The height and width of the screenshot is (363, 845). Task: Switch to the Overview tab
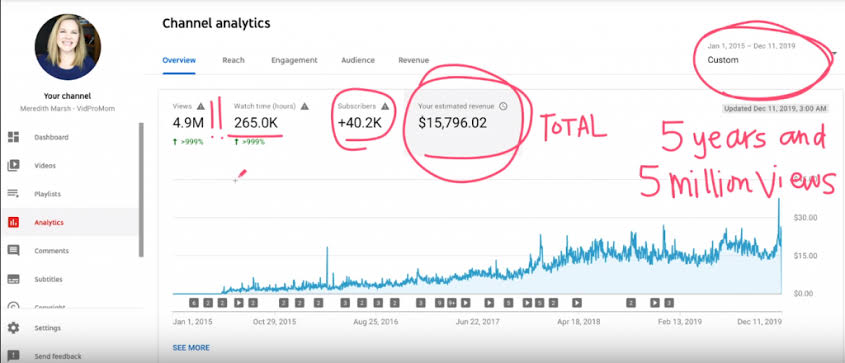pos(179,60)
